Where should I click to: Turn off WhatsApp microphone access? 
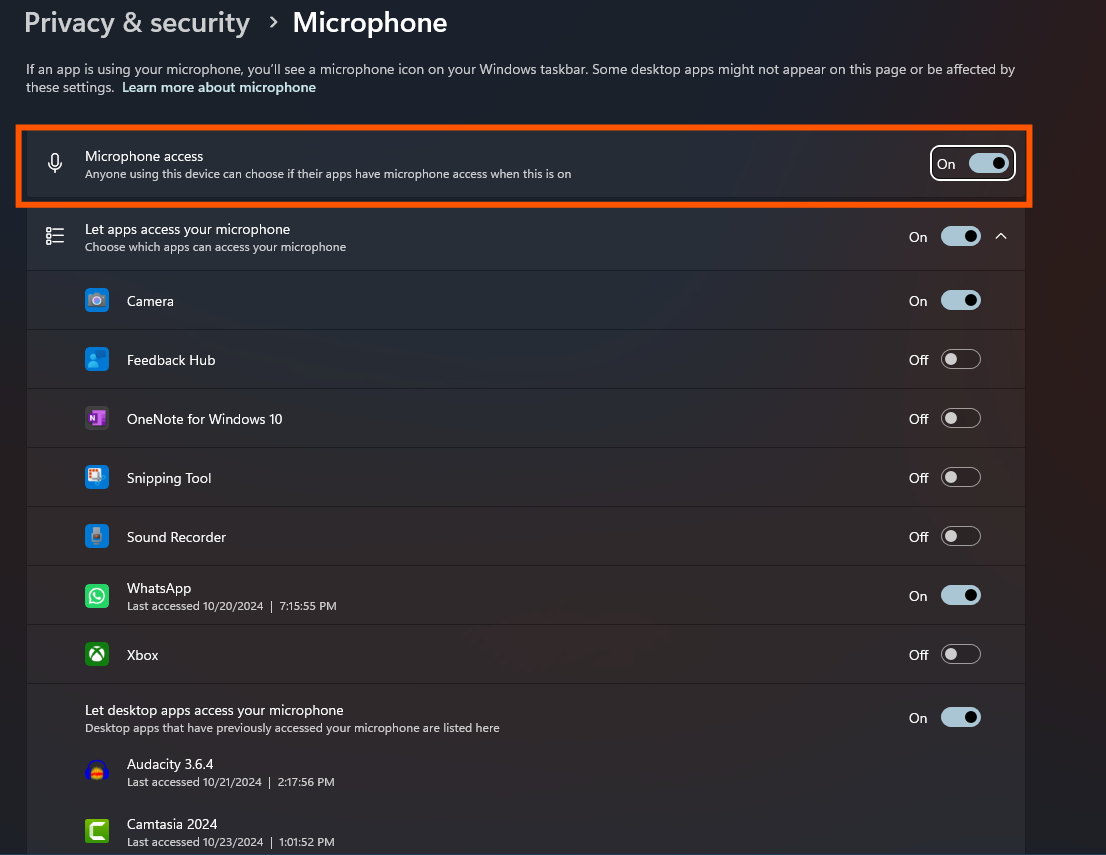(x=960, y=595)
